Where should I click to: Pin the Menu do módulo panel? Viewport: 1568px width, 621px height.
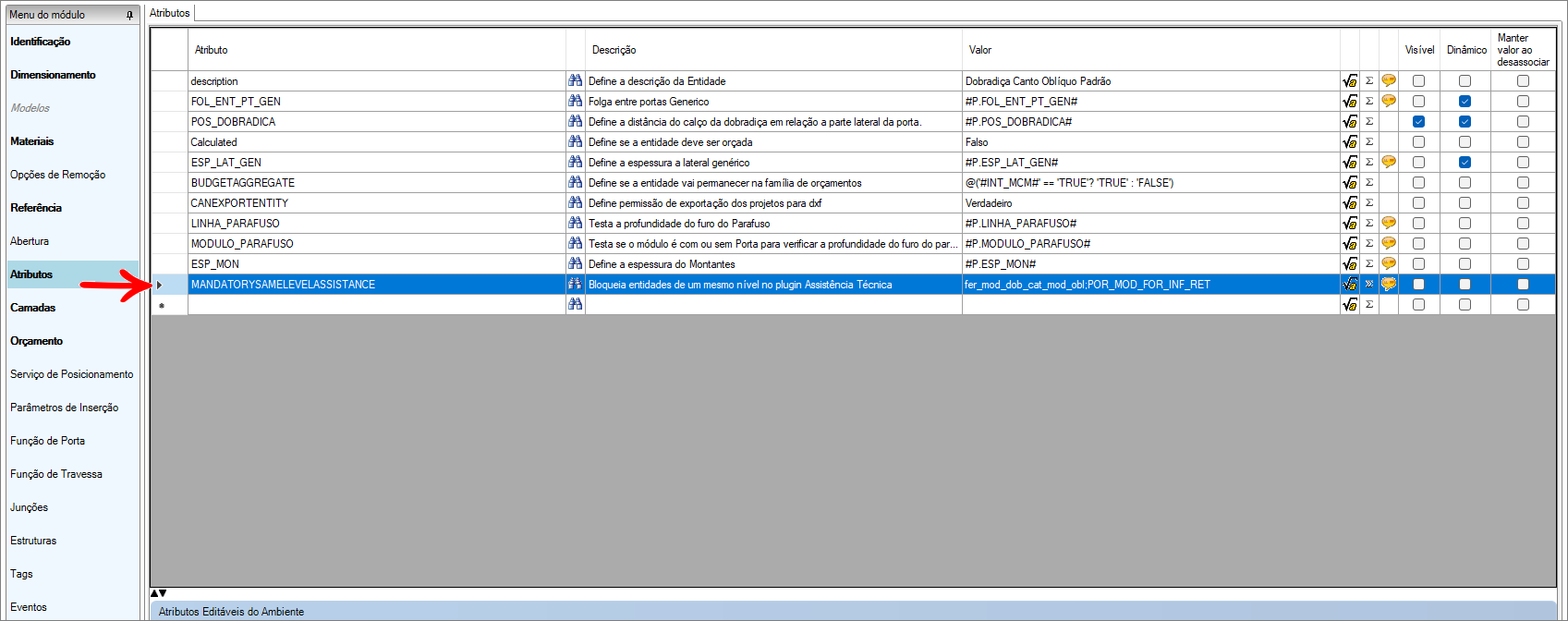tap(129, 15)
